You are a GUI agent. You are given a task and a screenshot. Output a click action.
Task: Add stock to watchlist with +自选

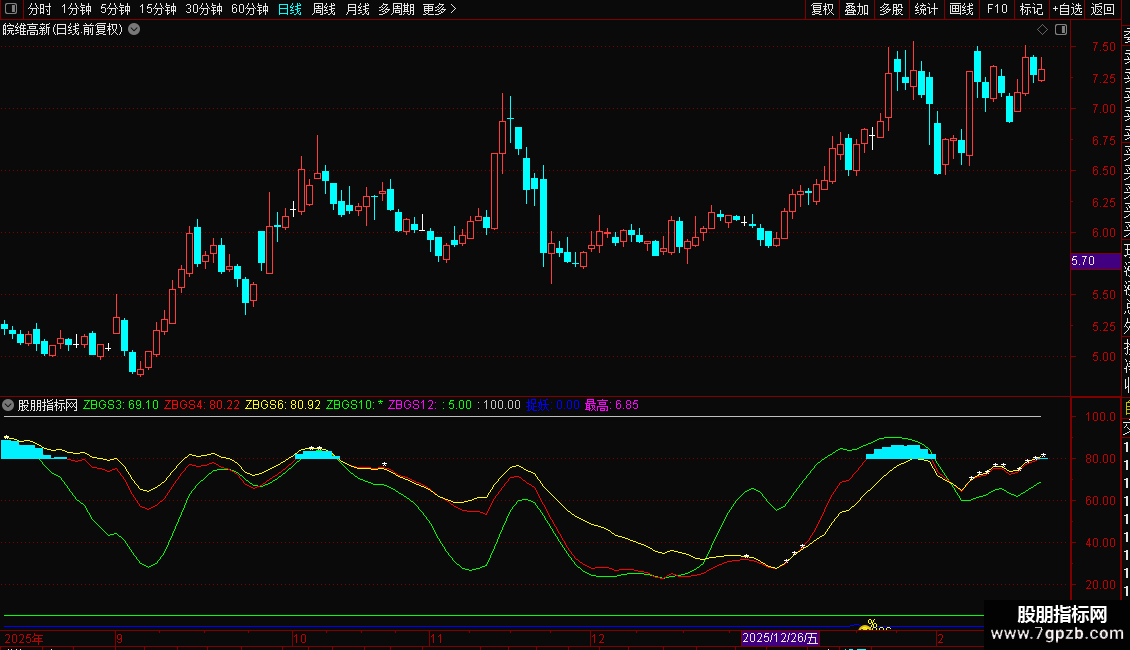click(1067, 10)
